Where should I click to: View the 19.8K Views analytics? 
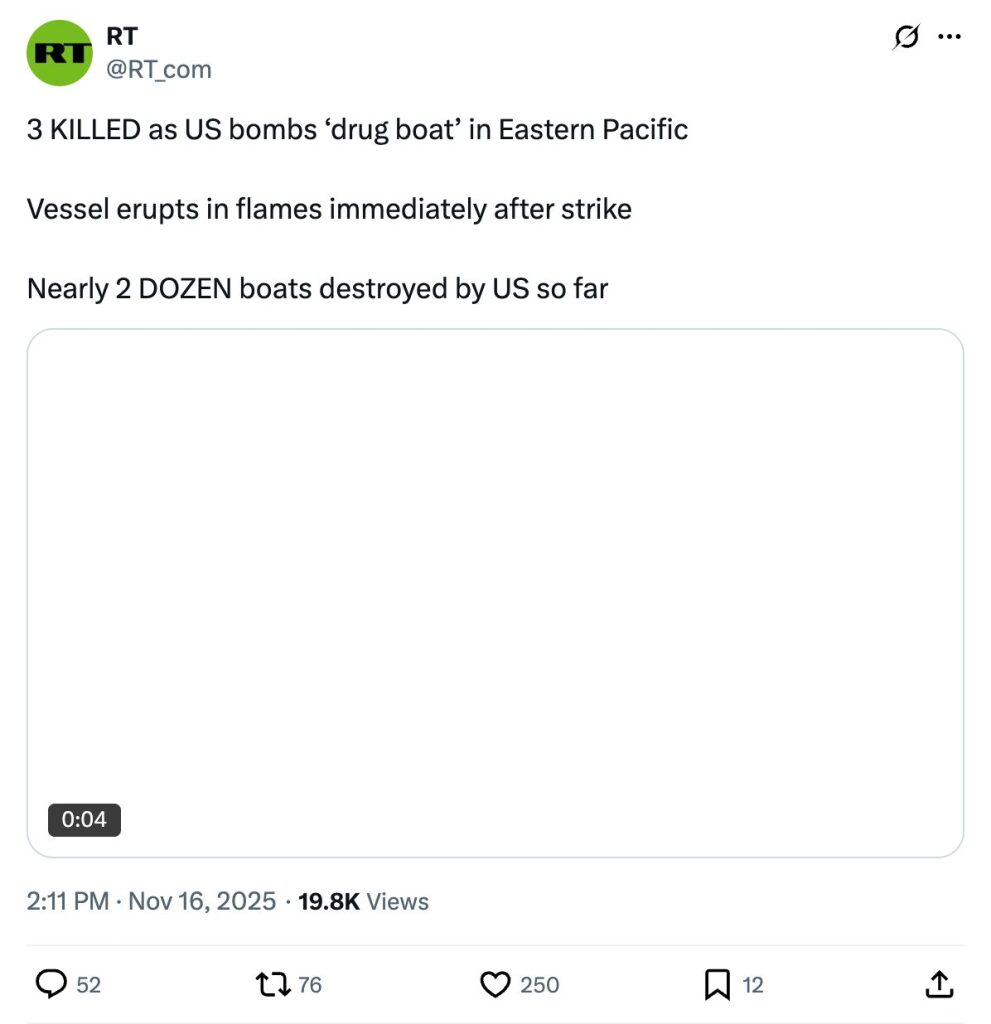(363, 901)
